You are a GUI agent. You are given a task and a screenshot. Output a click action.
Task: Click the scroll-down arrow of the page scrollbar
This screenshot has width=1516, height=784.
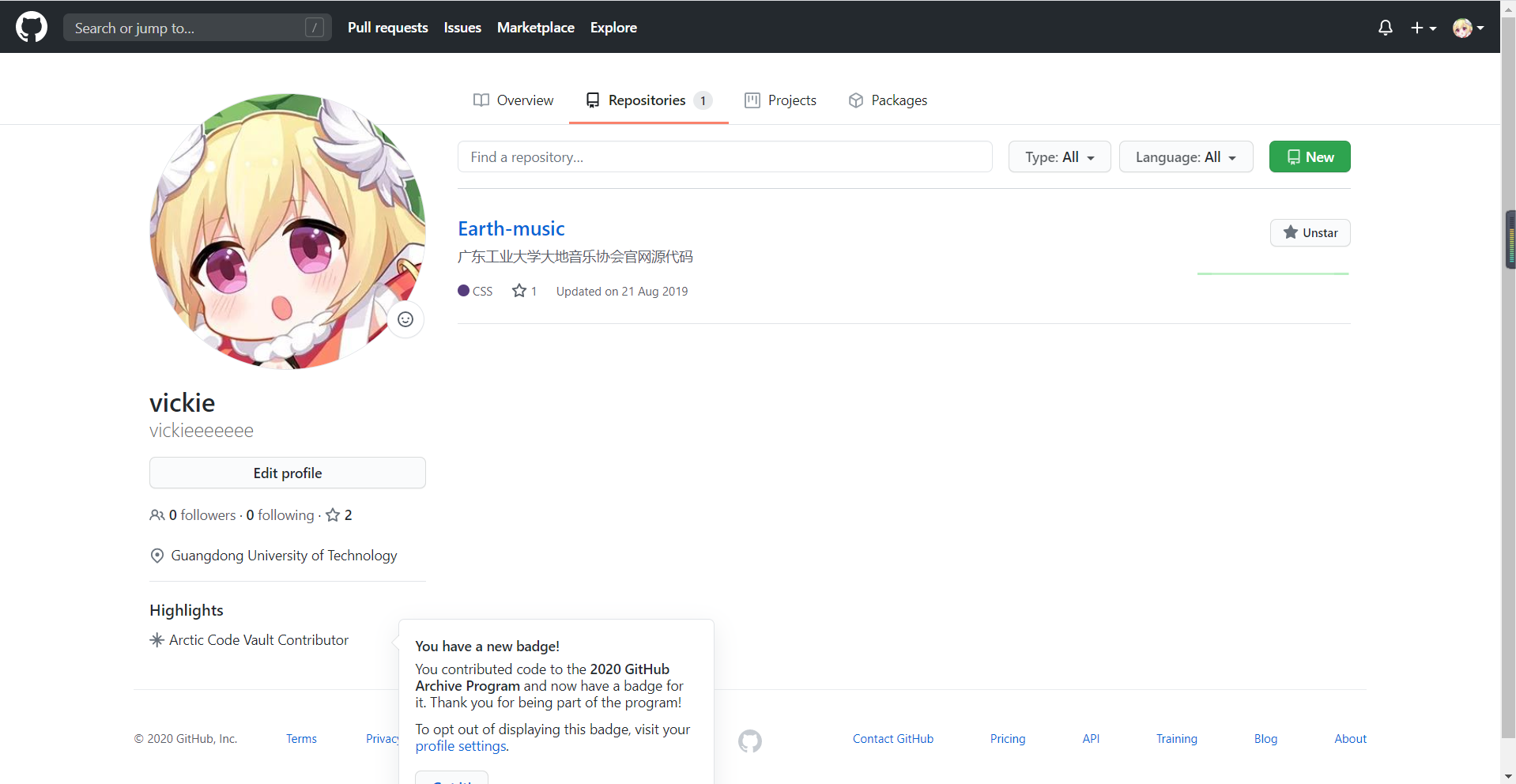pos(1508,776)
